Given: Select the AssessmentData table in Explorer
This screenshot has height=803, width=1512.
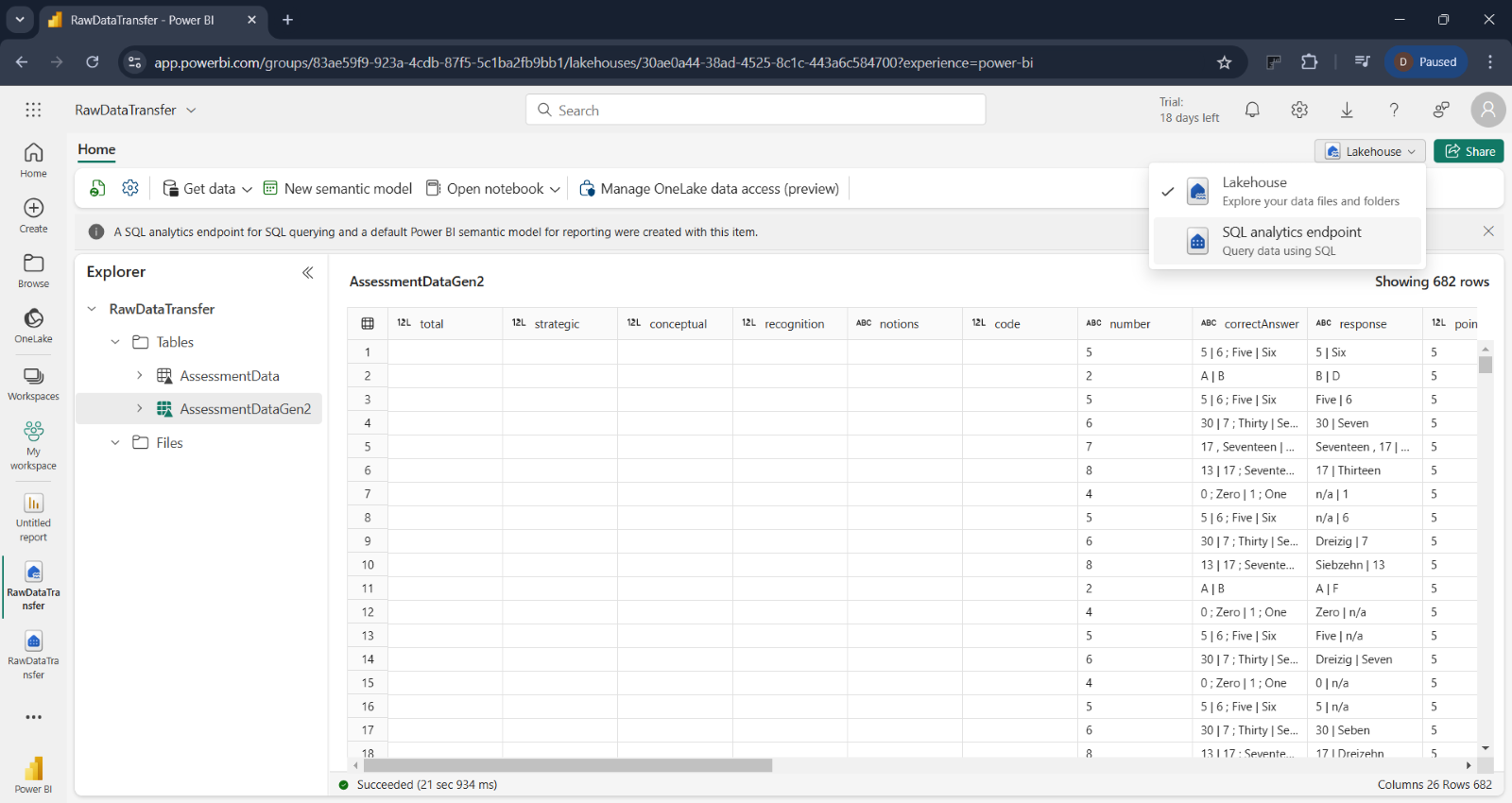Looking at the screenshot, I should tap(230, 376).
